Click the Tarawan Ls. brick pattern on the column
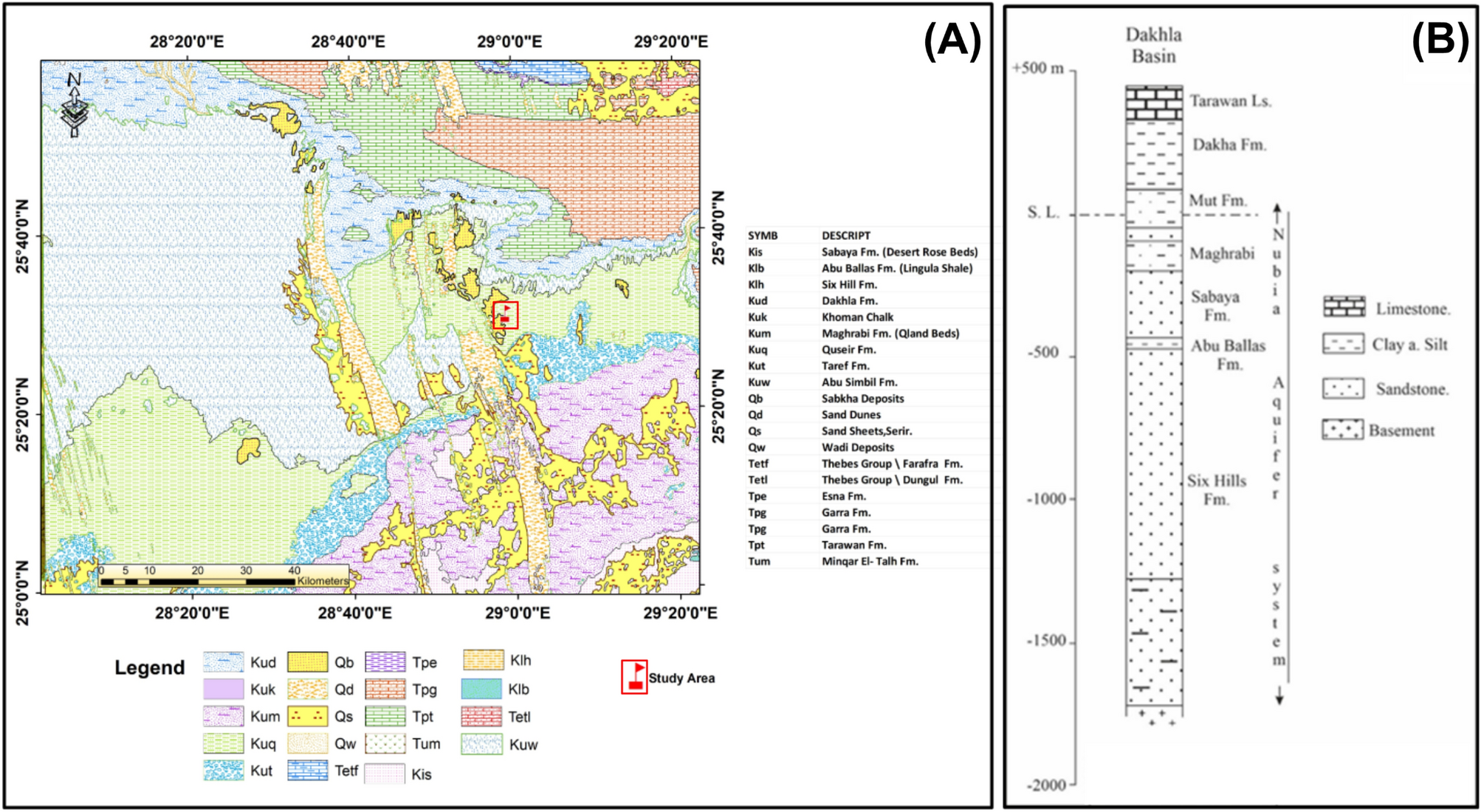 (1155, 101)
